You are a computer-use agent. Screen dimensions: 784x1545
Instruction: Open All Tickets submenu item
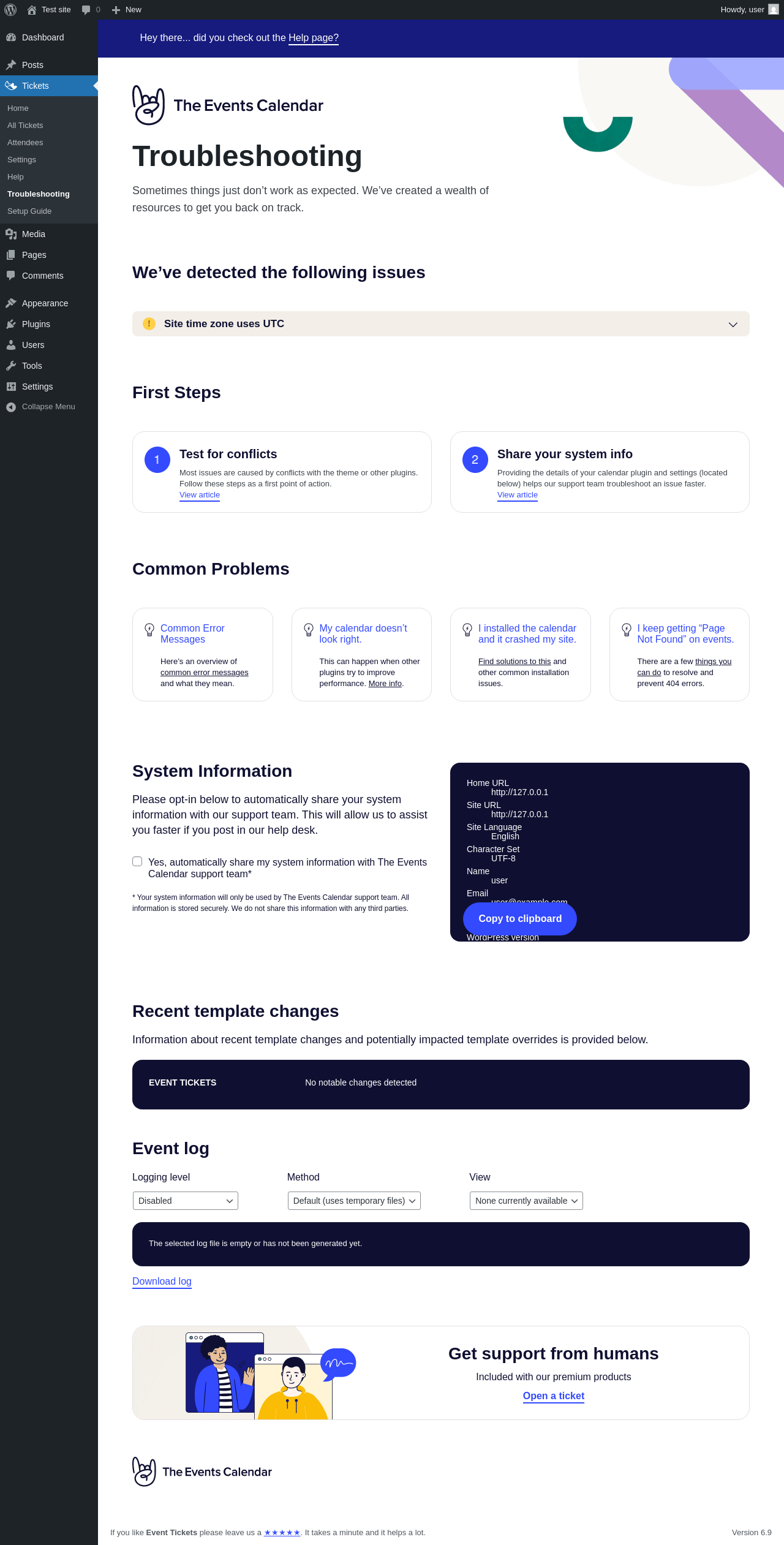coord(25,126)
